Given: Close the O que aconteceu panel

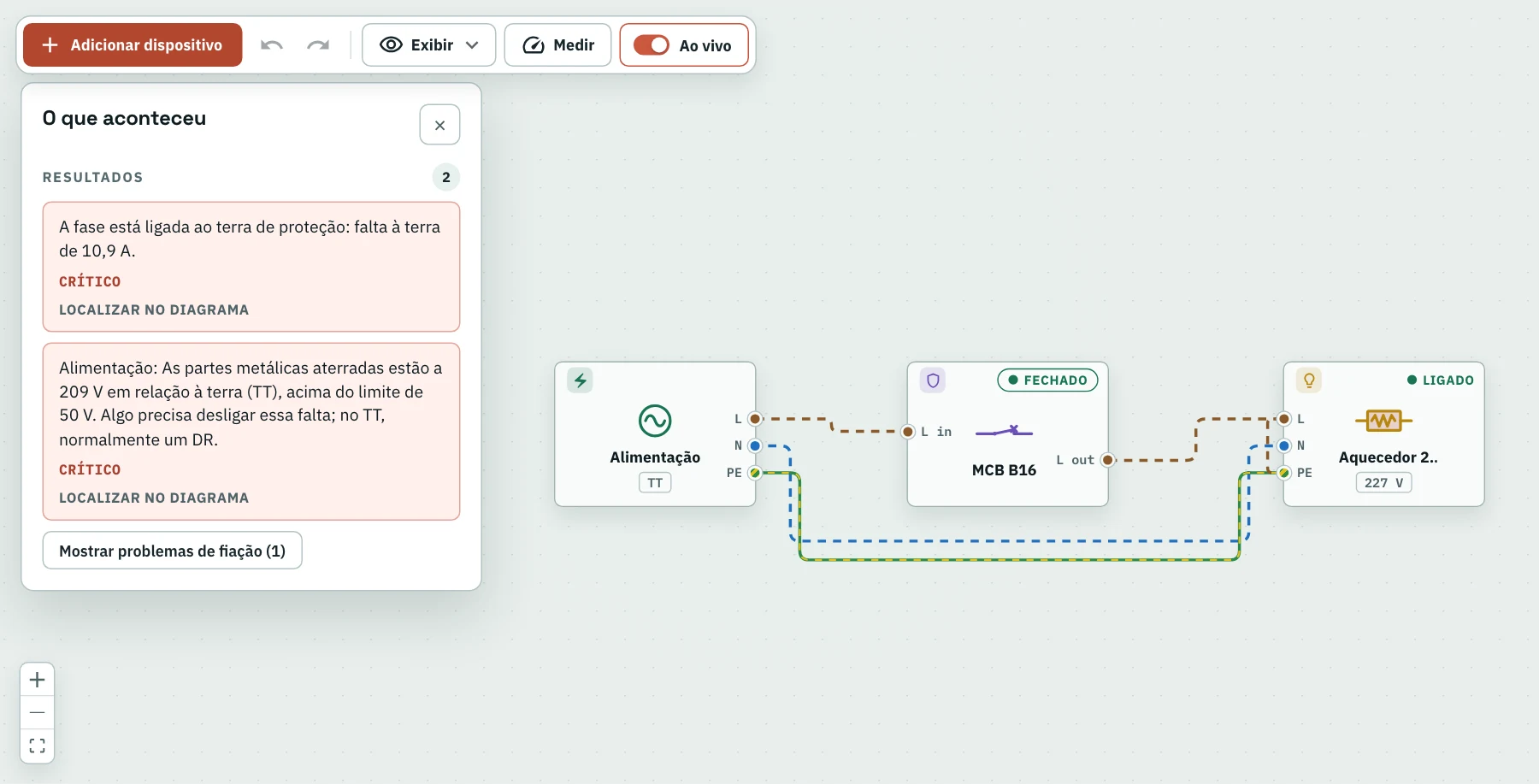Looking at the screenshot, I should click(439, 126).
